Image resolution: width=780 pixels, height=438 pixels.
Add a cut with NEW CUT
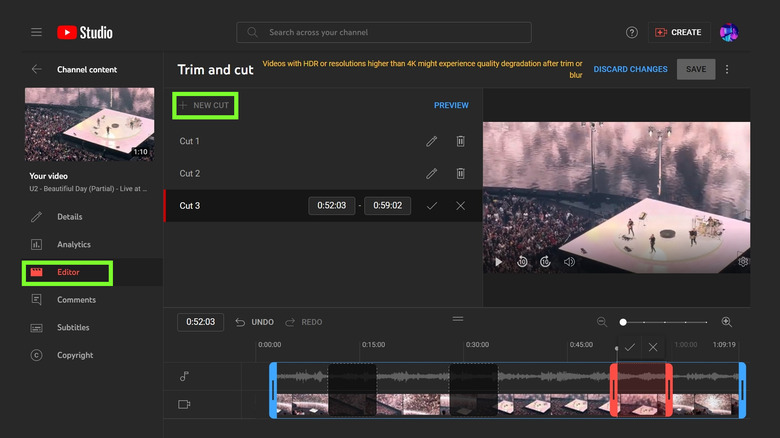pyautogui.click(x=204, y=105)
